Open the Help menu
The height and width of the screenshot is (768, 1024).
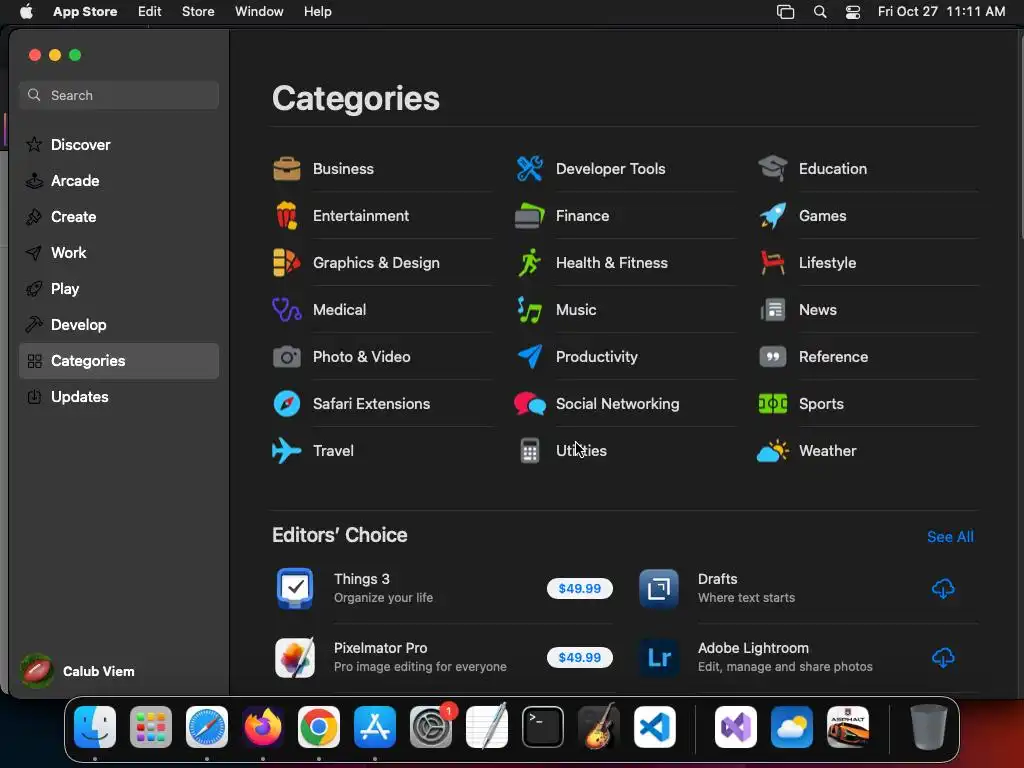tap(317, 11)
